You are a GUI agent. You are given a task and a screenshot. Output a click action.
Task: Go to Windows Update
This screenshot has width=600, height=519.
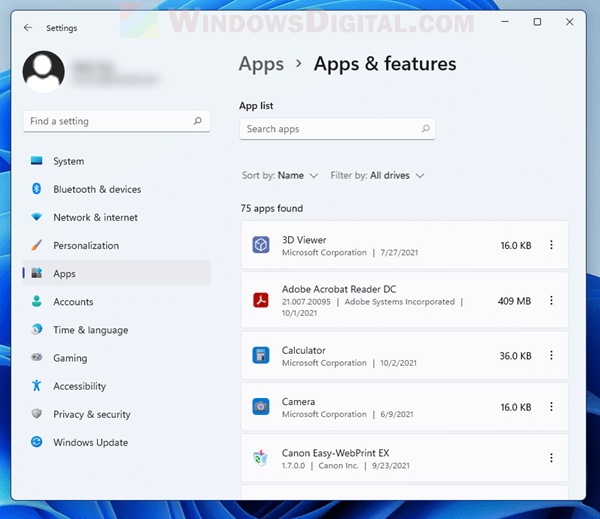(116, 442)
